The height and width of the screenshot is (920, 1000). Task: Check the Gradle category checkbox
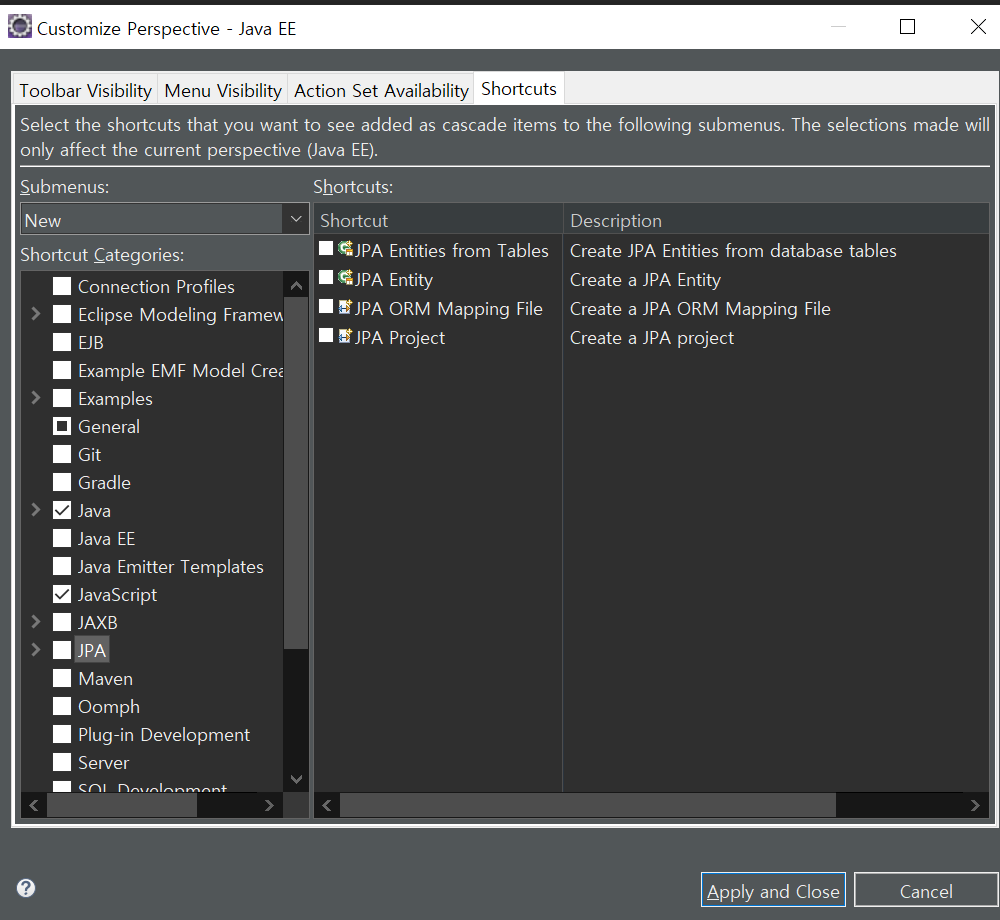(62, 483)
